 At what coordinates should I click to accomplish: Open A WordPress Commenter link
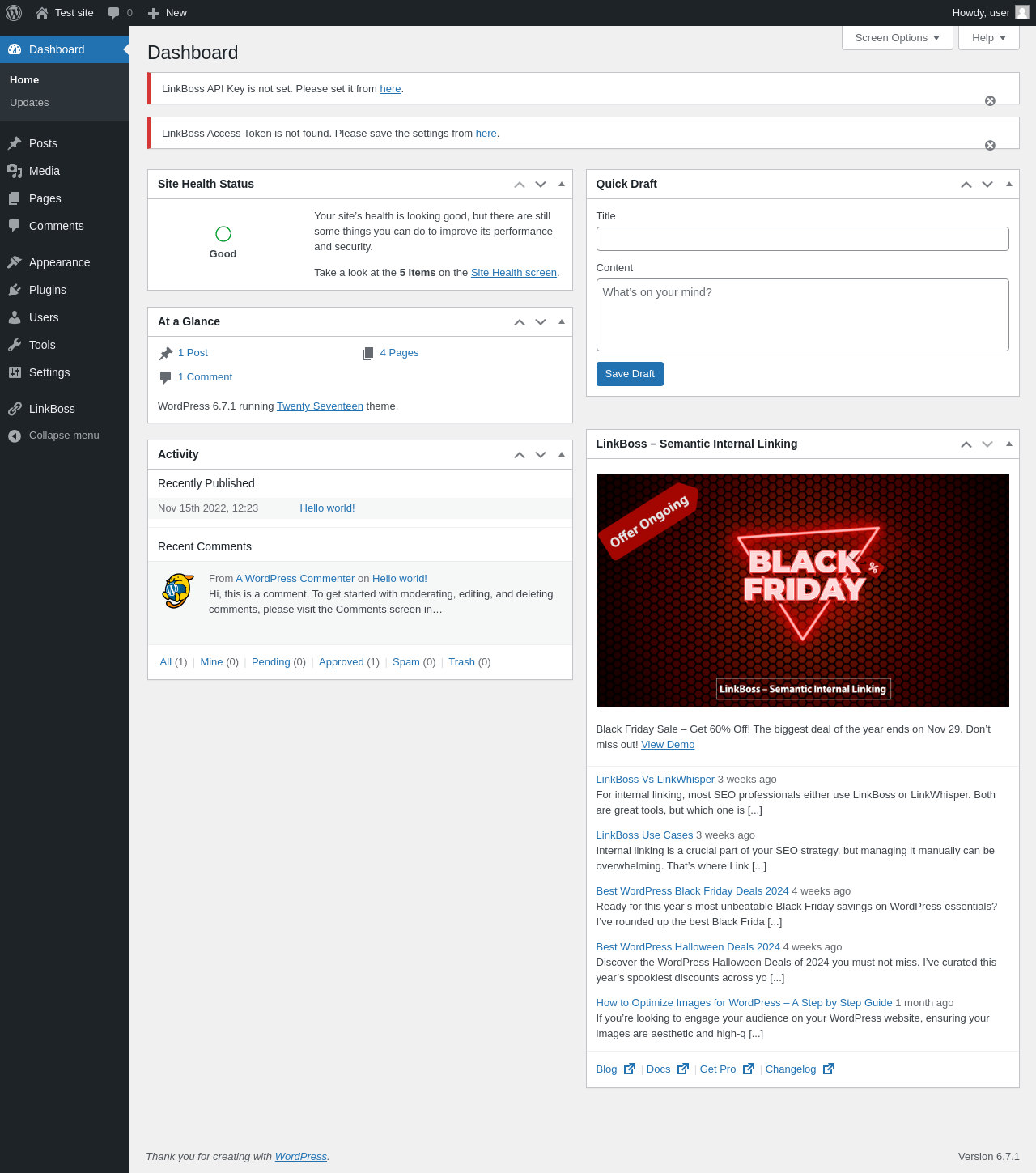click(295, 579)
